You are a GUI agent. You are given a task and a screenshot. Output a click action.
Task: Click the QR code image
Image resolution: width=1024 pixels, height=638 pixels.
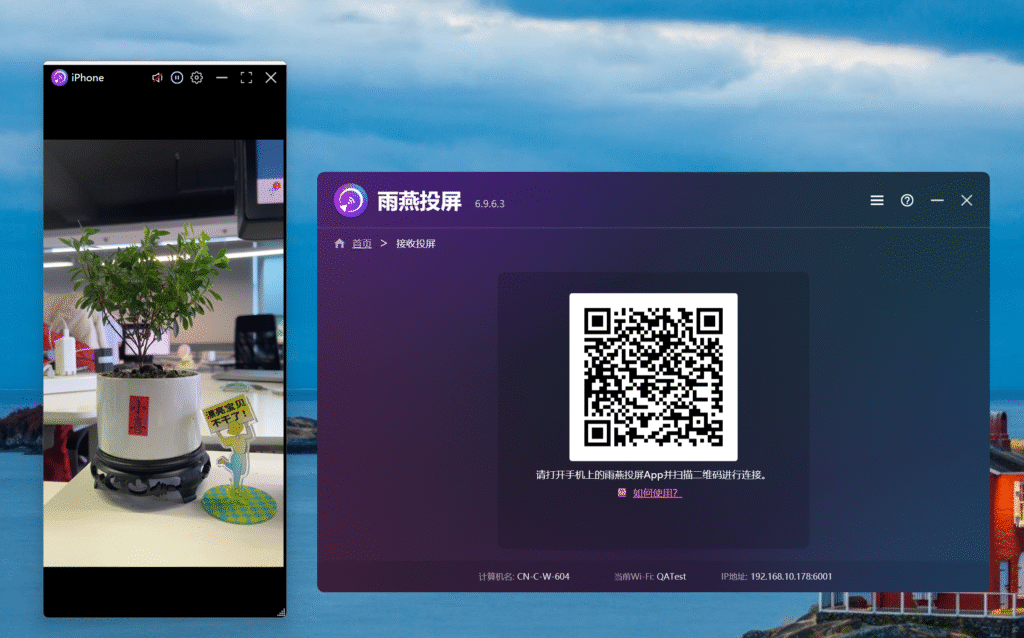(x=653, y=377)
